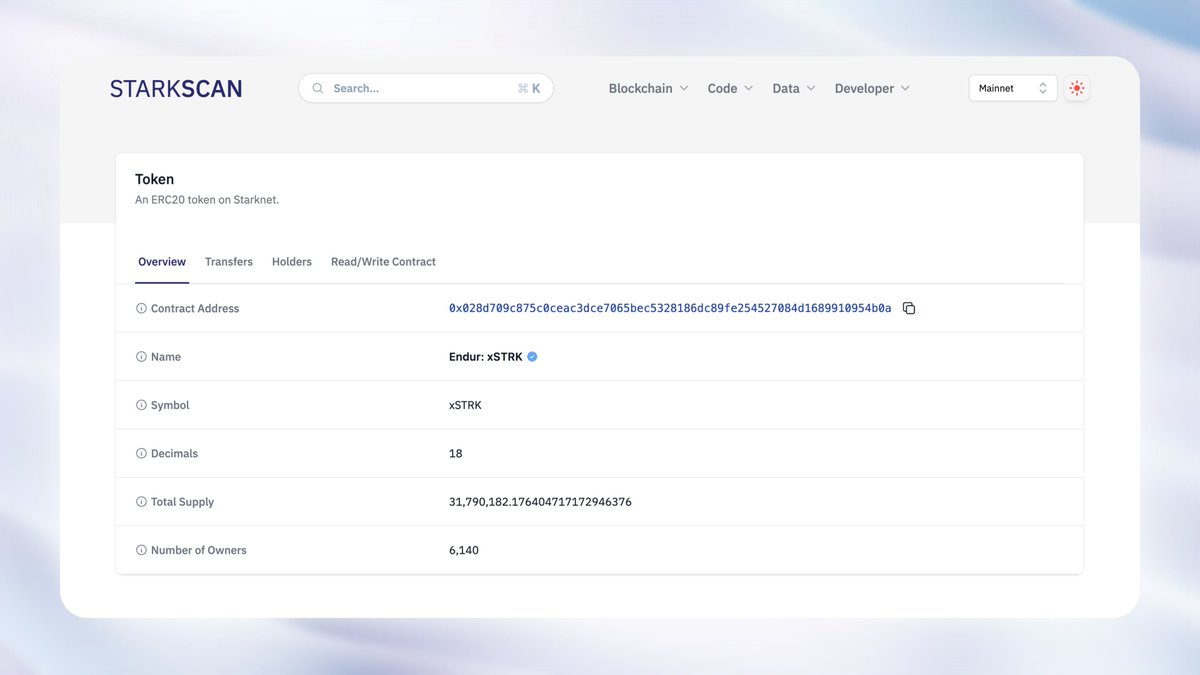
Task: Click the info icon beside Name
Action: [x=141, y=357]
